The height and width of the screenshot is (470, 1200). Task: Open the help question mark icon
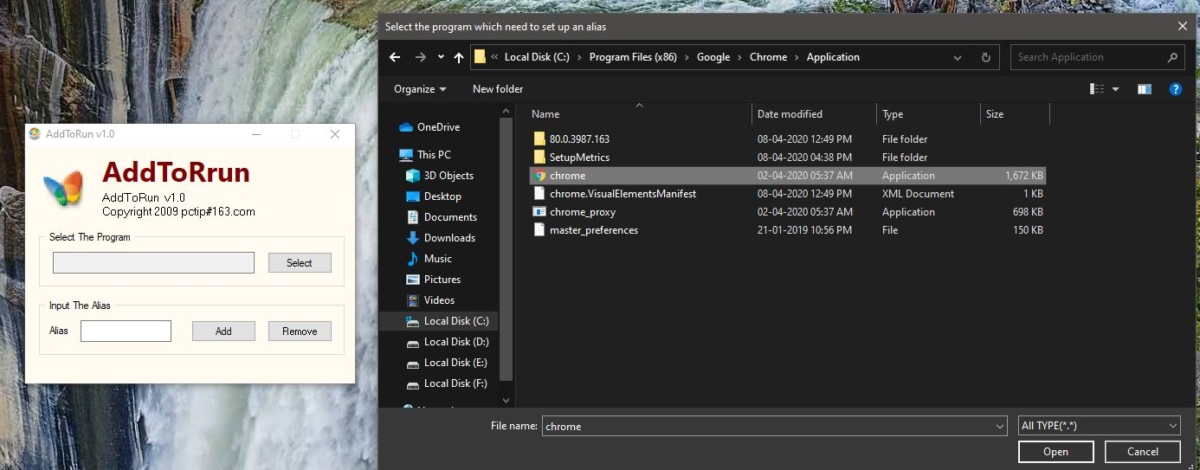(1175, 89)
